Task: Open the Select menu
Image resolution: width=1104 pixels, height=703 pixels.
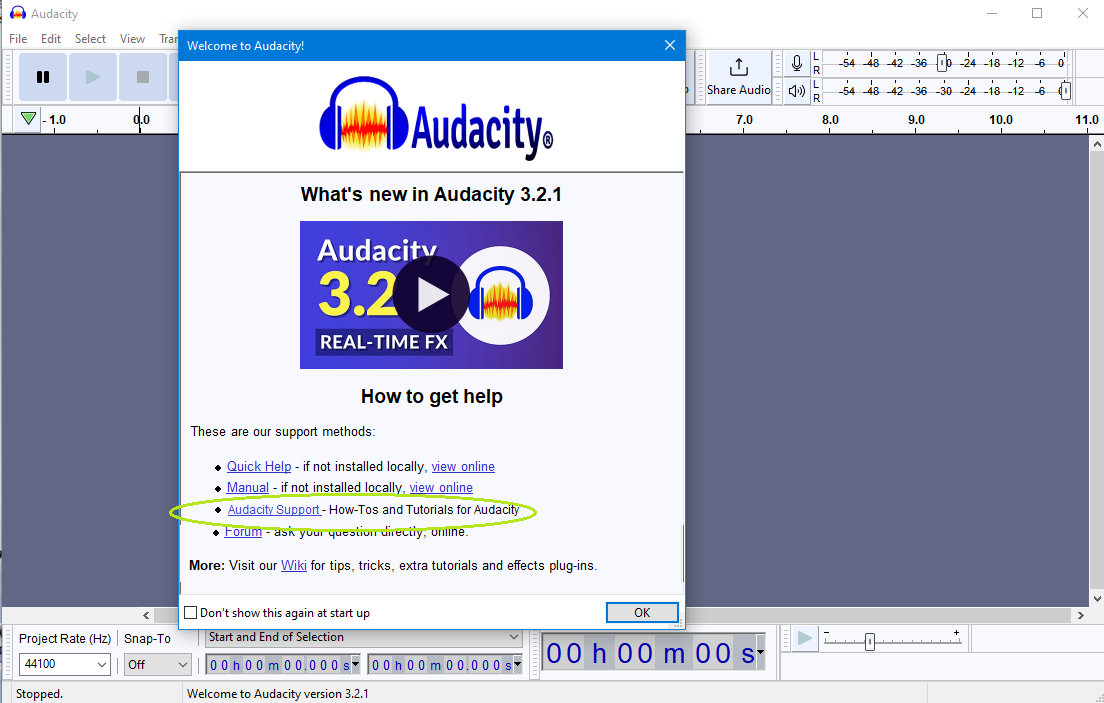Action: click(x=90, y=38)
